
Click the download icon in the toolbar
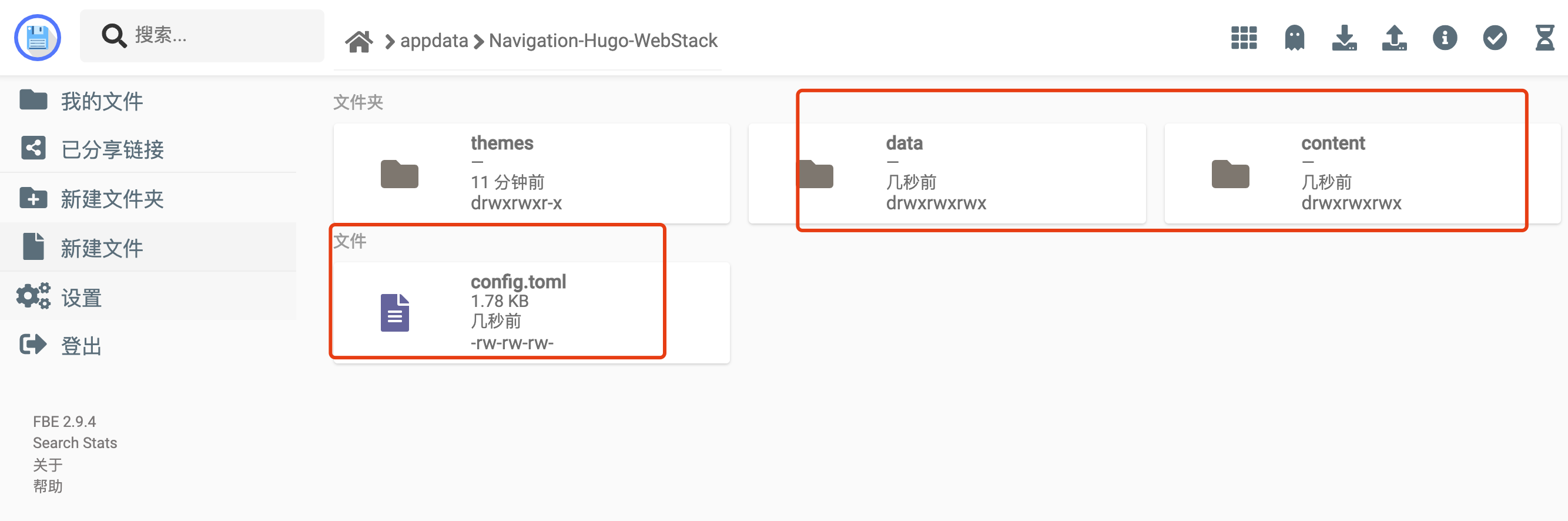(1345, 38)
